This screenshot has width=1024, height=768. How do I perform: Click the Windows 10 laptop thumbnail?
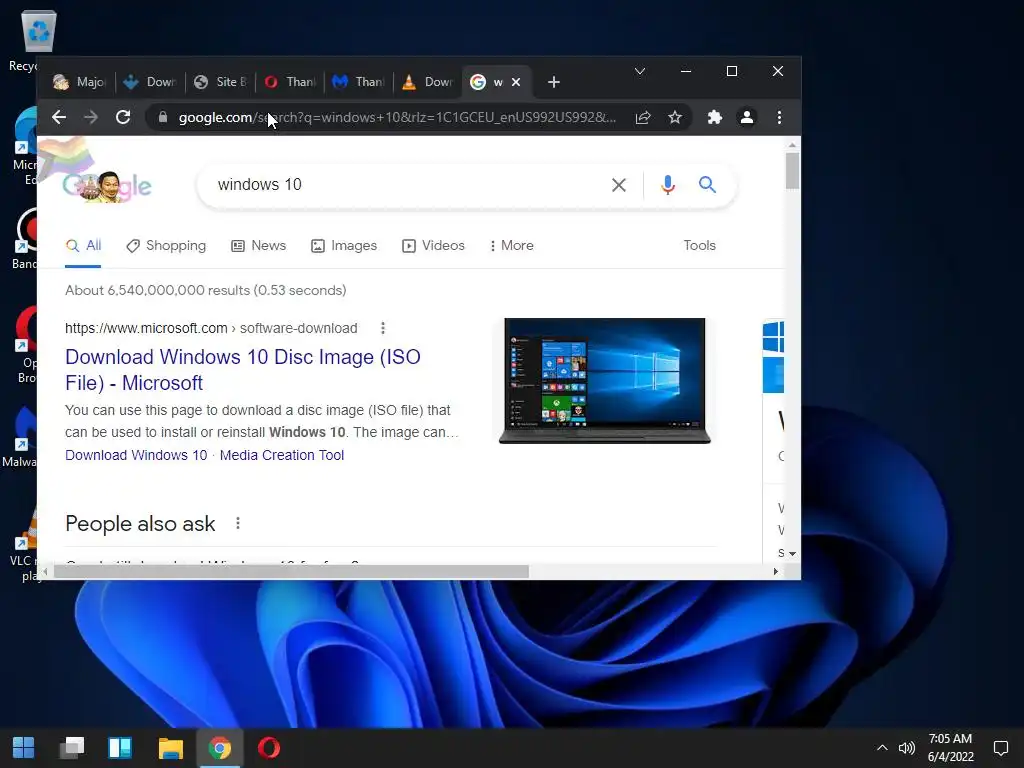[605, 381]
